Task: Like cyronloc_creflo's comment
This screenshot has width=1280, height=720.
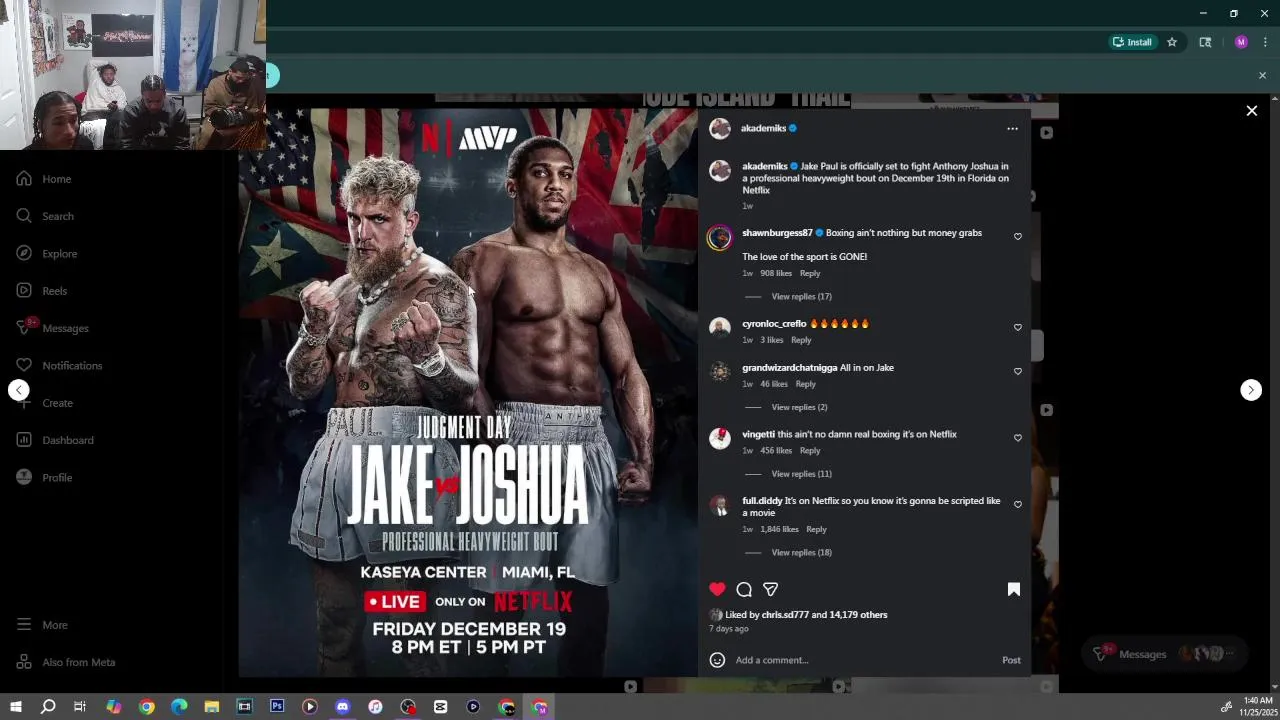Action: tap(1018, 328)
